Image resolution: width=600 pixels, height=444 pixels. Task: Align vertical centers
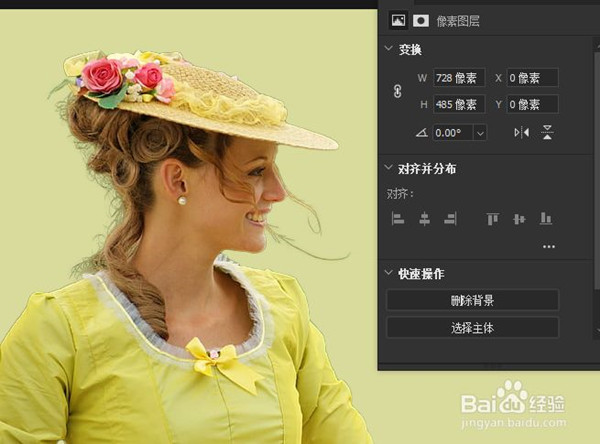pos(519,218)
